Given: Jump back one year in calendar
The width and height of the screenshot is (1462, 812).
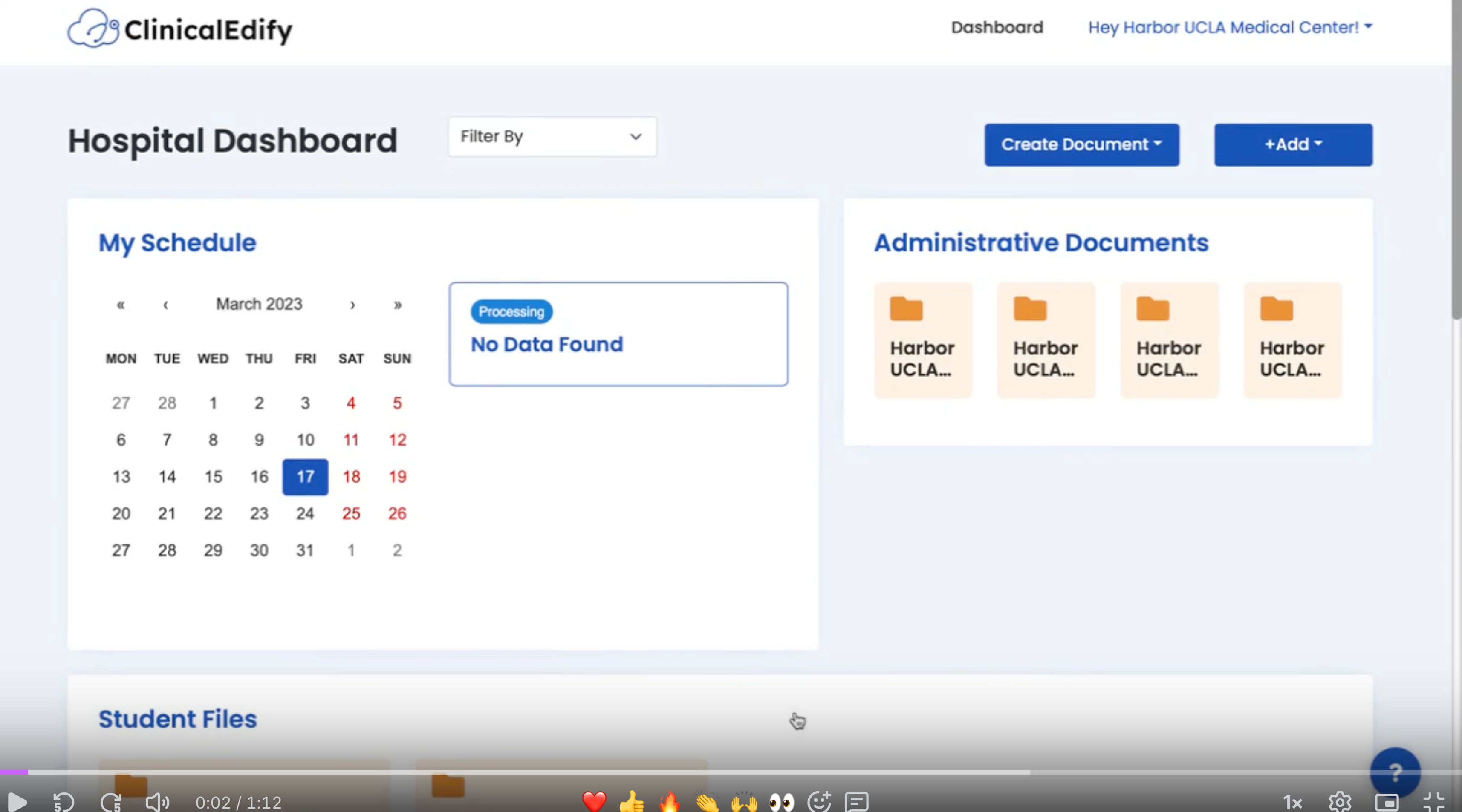Looking at the screenshot, I should click(x=121, y=305).
